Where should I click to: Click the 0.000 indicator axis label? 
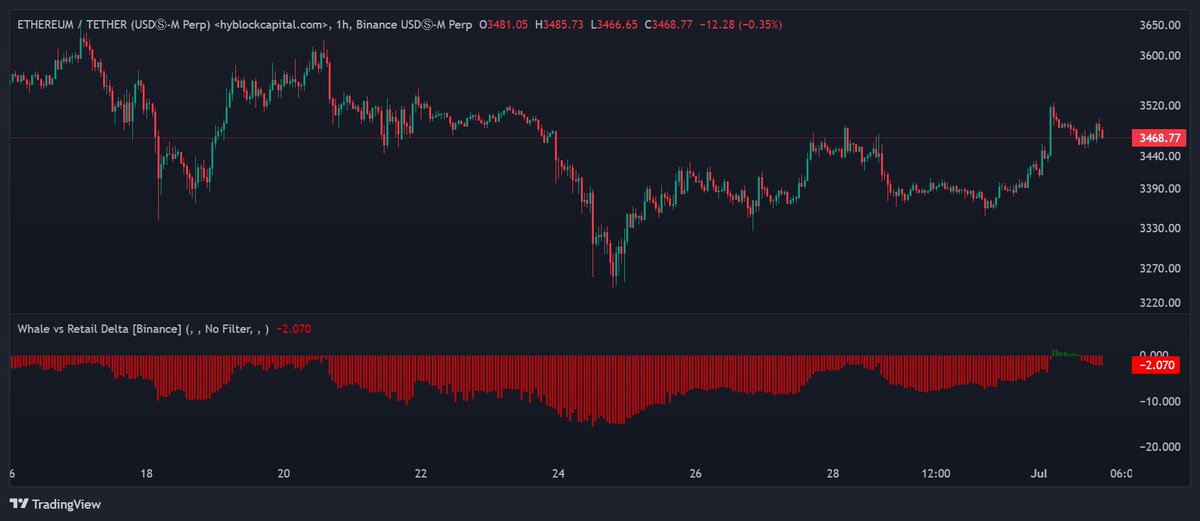[1156, 355]
